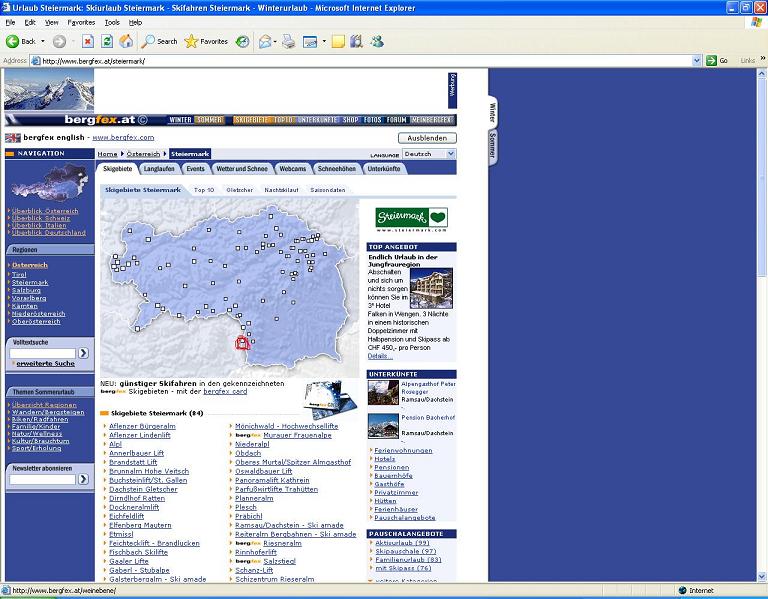Click the Newsletter abonnieren input field
768x599 pixels.
[43, 479]
